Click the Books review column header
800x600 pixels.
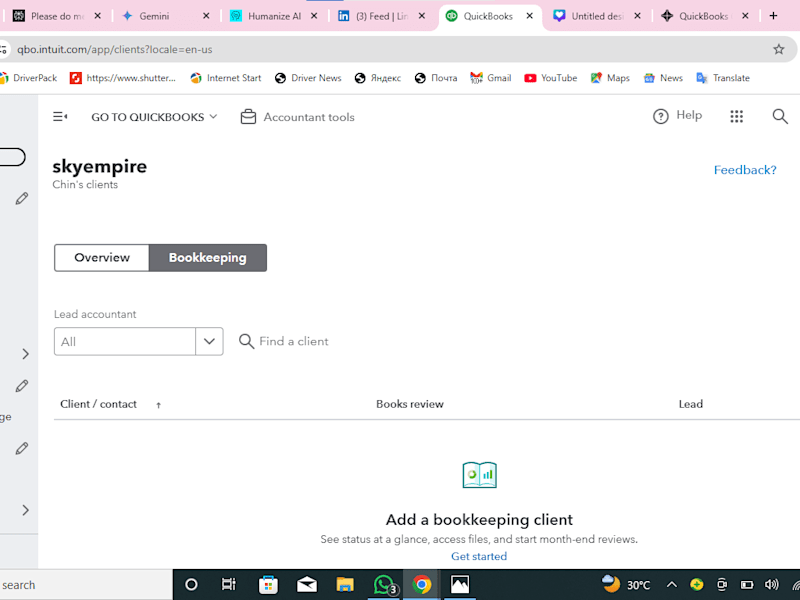pyautogui.click(x=410, y=404)
